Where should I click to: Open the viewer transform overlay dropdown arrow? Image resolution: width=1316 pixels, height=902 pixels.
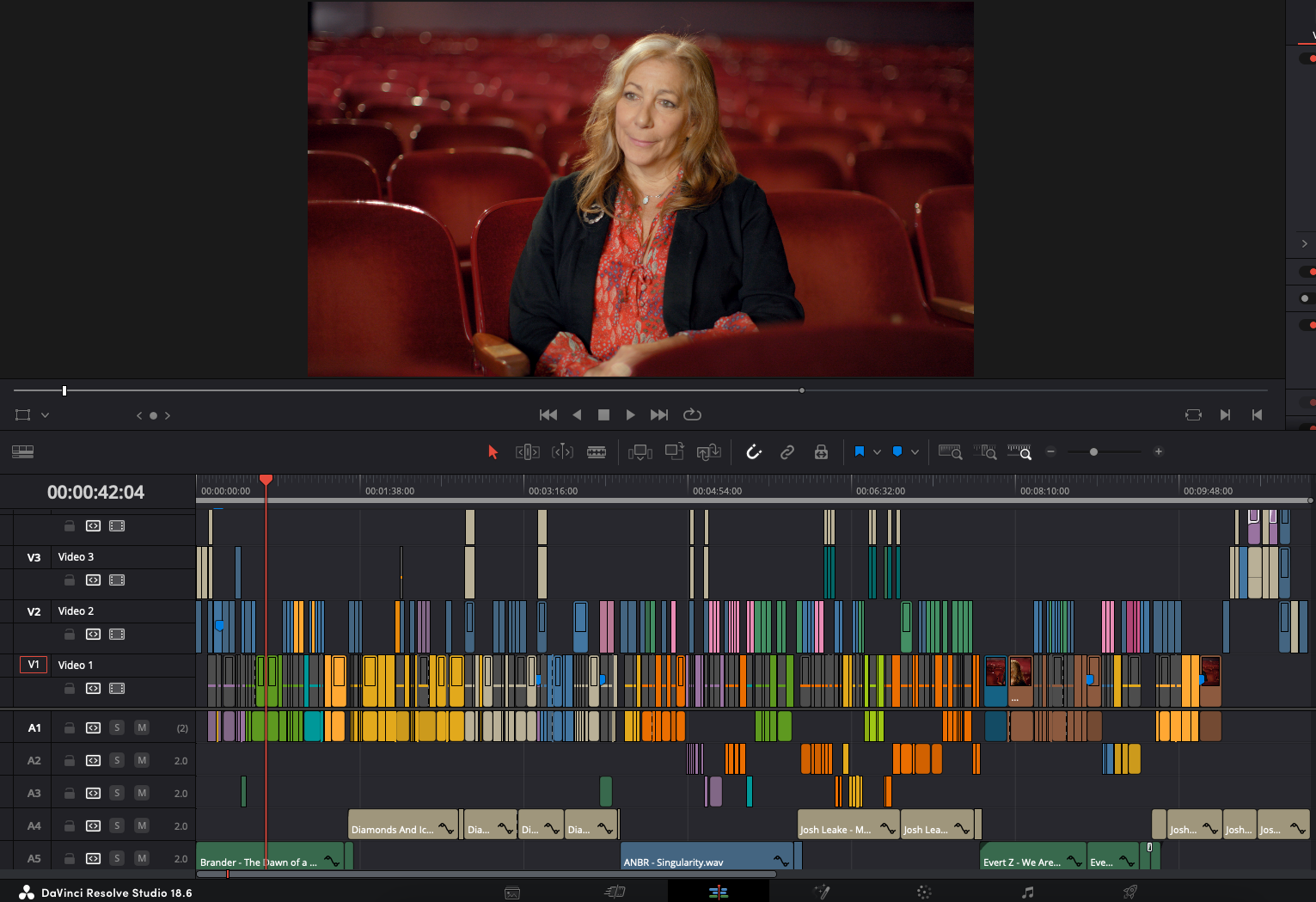(x=46, y=414)
